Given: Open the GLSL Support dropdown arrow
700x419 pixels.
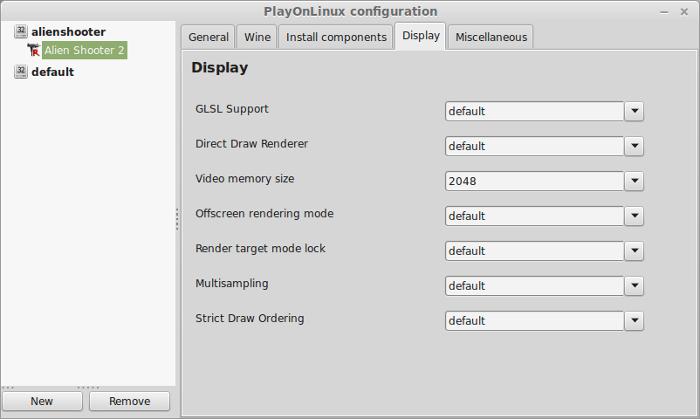Looking at the screenshot, I should tap(634, 111).
